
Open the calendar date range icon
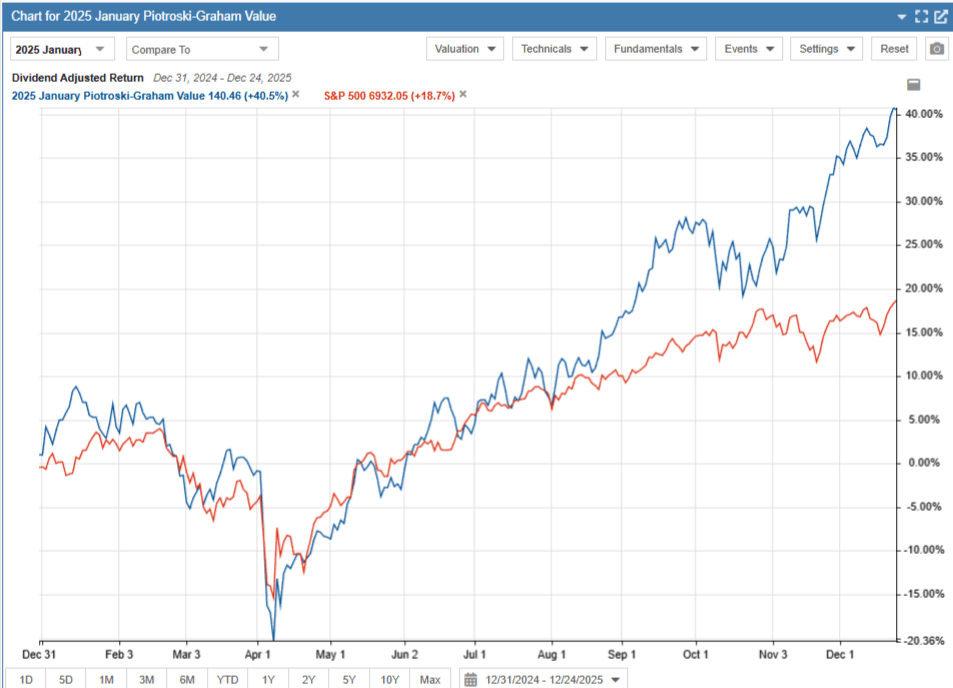coord(470,679)
